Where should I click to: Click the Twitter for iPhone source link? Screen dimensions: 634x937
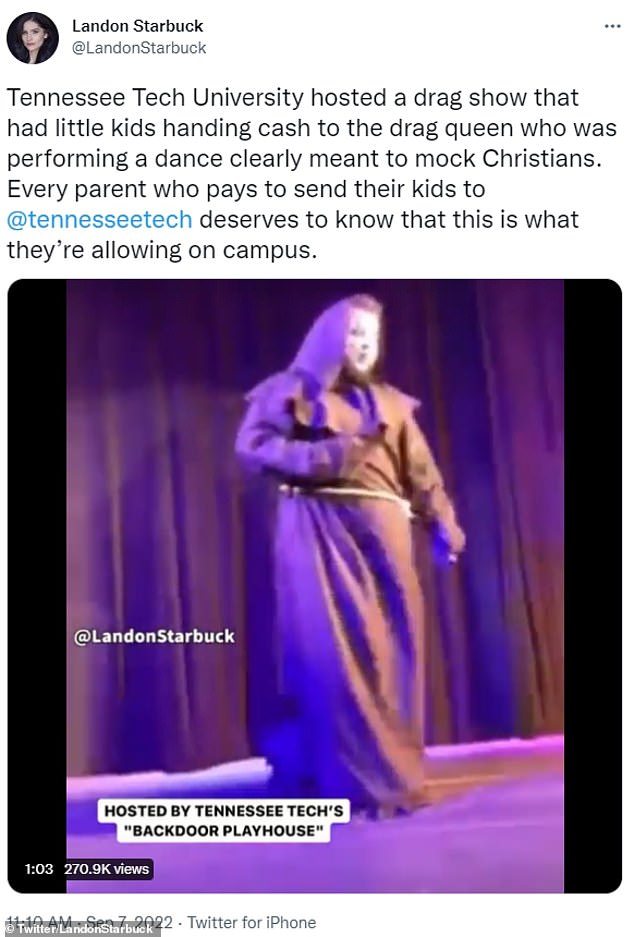(x=252, y=922)
